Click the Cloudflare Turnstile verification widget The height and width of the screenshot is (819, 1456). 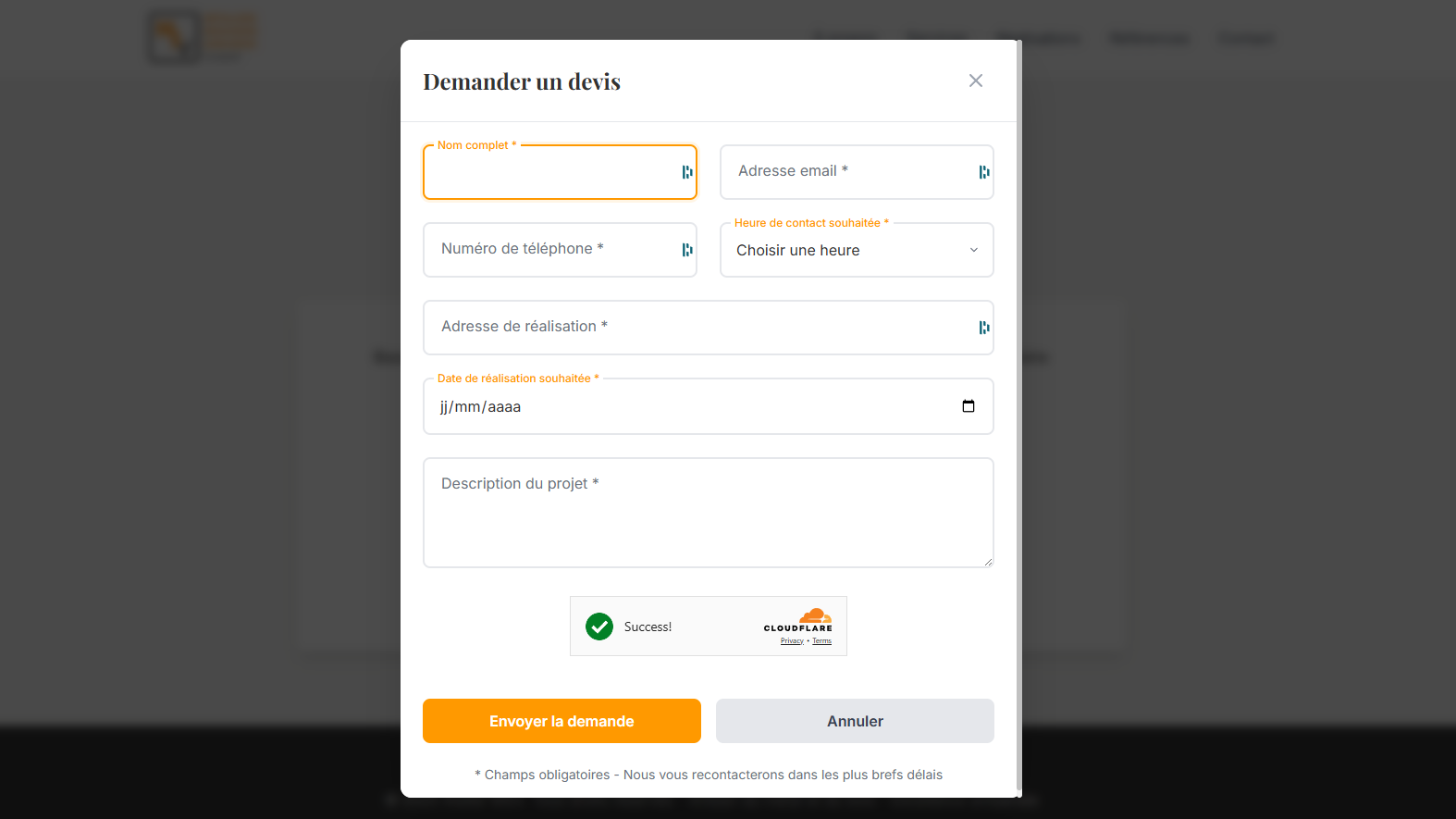(x=708, y=626)
